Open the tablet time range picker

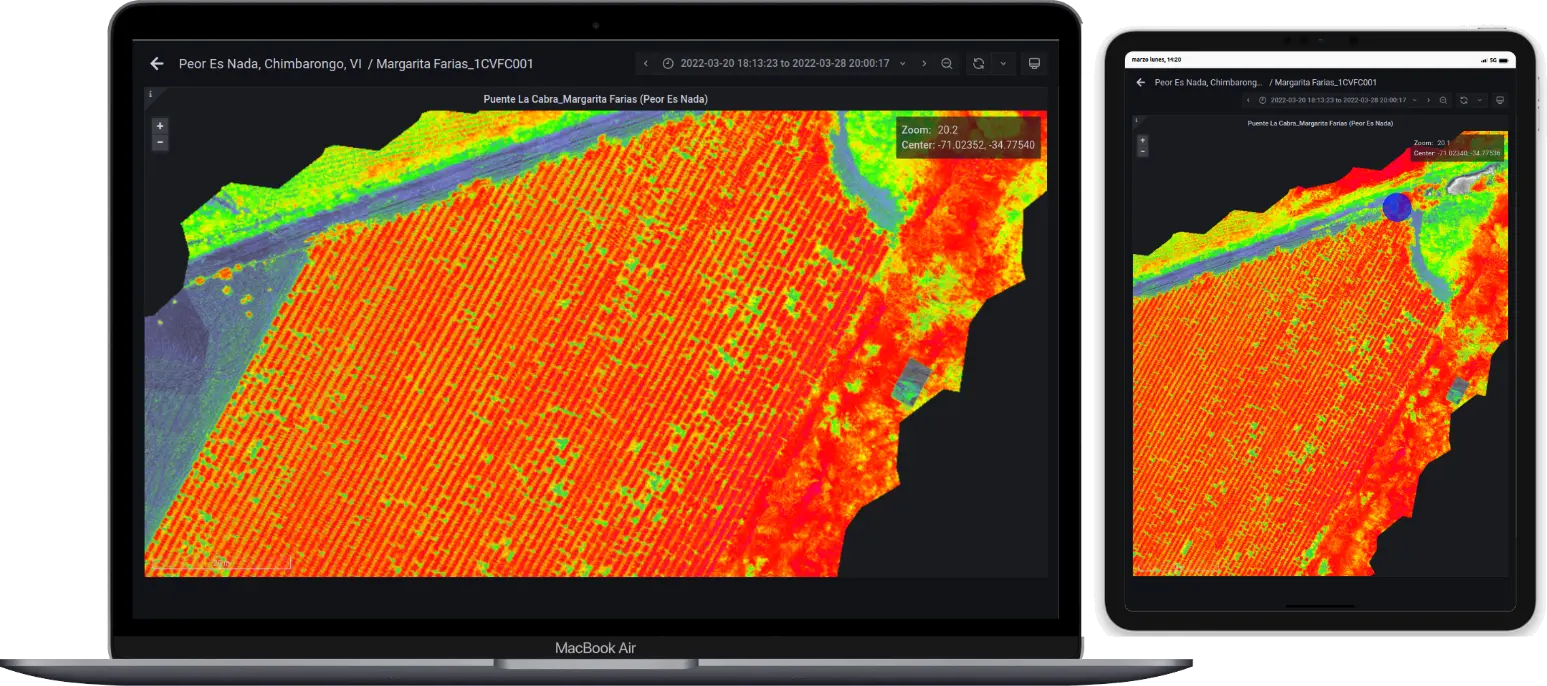pos(1338,100)
